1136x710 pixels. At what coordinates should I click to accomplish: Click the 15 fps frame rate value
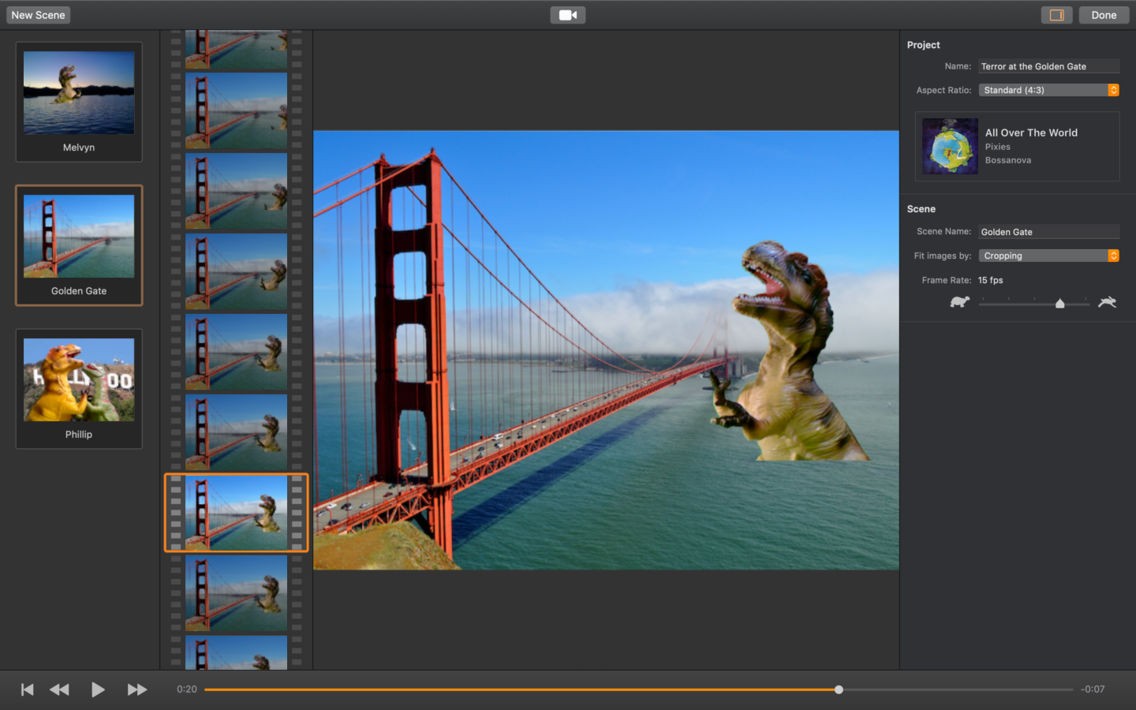pyautogui.click(x=990, y=280)
